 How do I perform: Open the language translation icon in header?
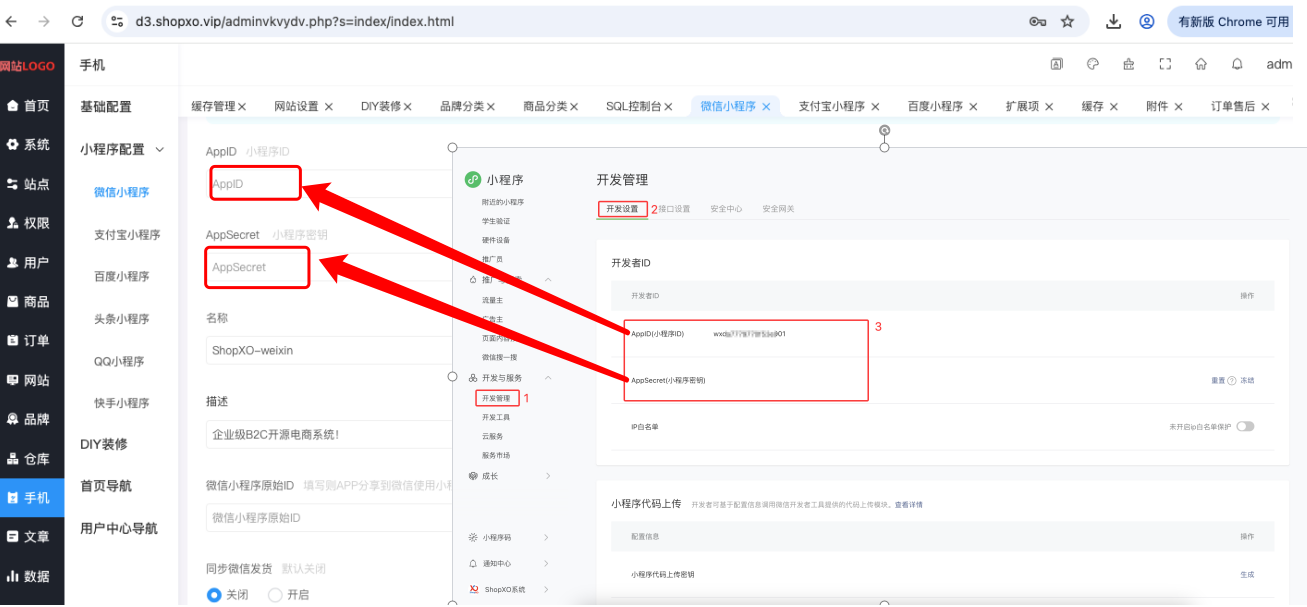coord(1057,64)
